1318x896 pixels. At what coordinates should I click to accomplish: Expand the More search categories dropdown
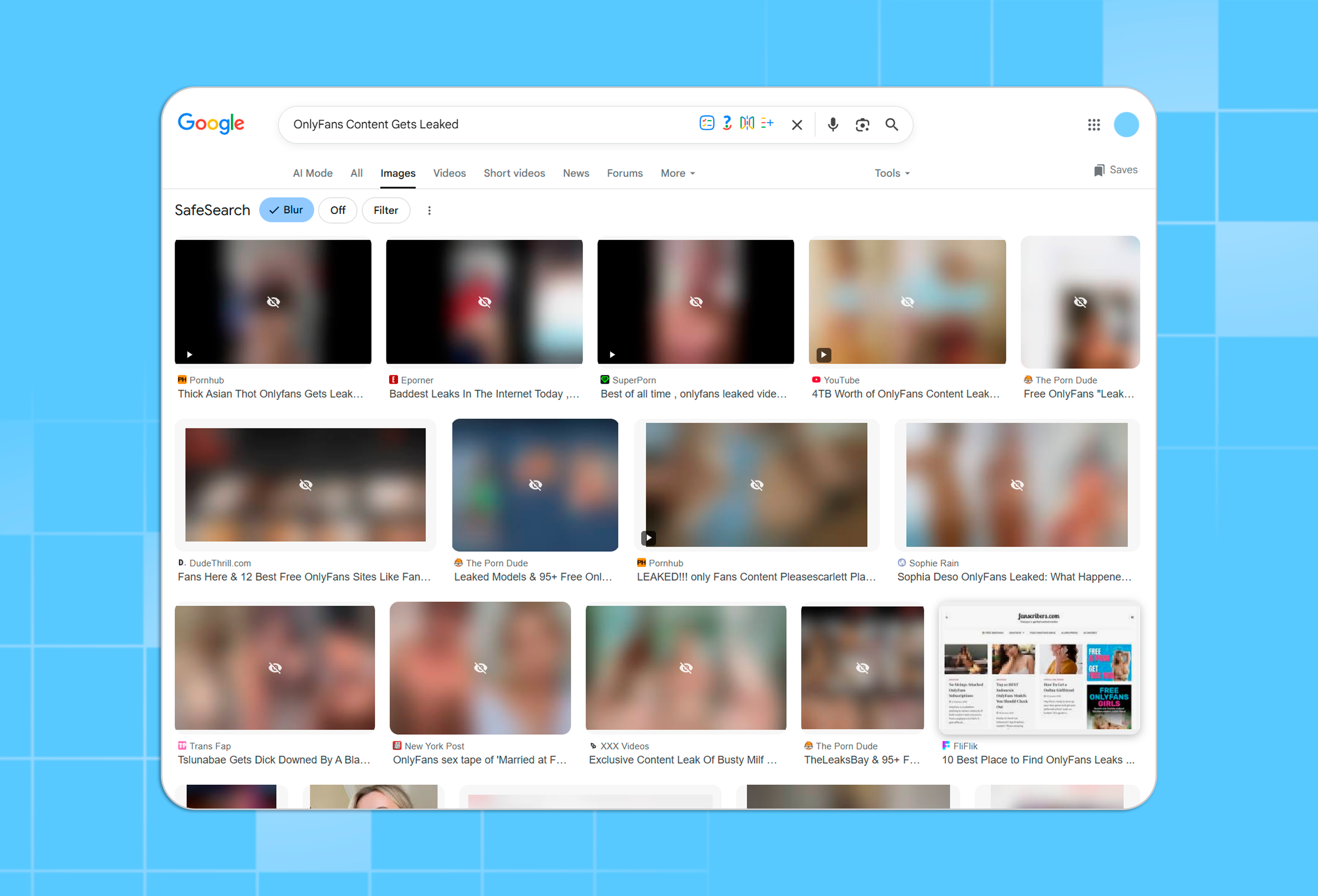click(x=677, y=173)
